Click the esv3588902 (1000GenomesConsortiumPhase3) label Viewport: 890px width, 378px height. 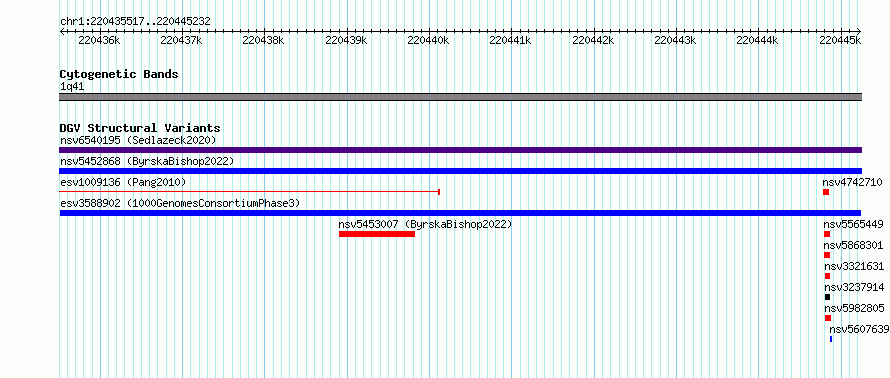pos(180,203)
